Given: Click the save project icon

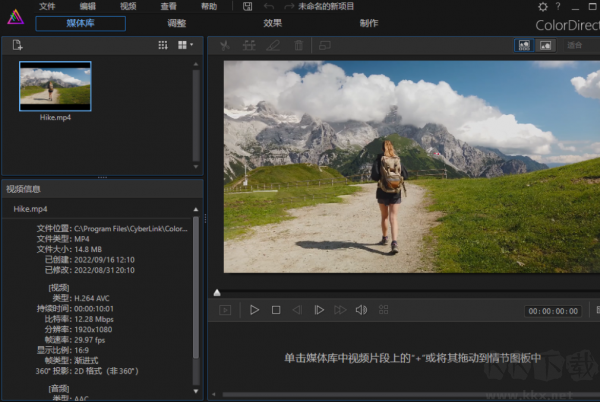Looking at the screenshot, I should [x=247, y=6].
